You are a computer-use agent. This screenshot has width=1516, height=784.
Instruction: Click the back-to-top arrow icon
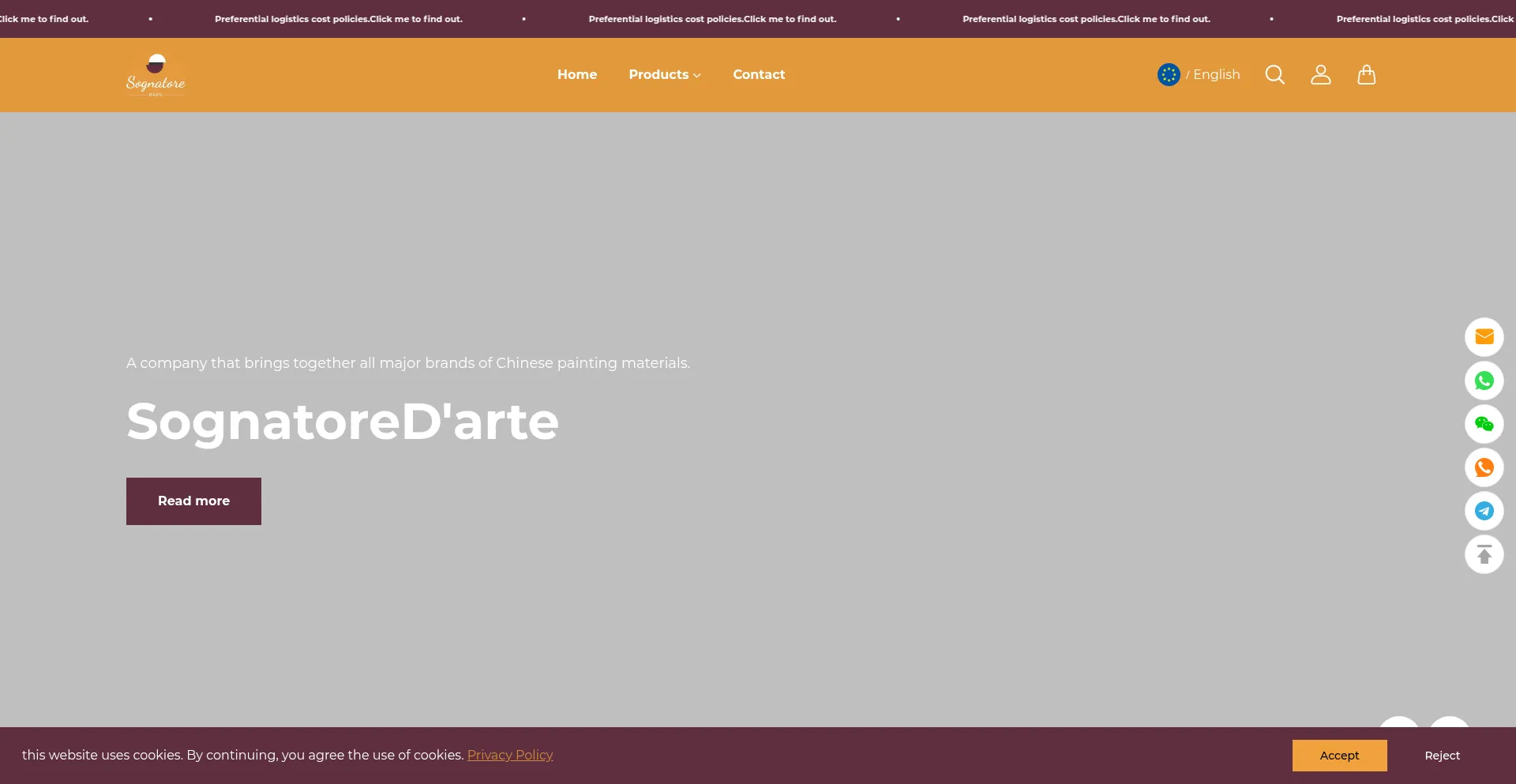1484,554
